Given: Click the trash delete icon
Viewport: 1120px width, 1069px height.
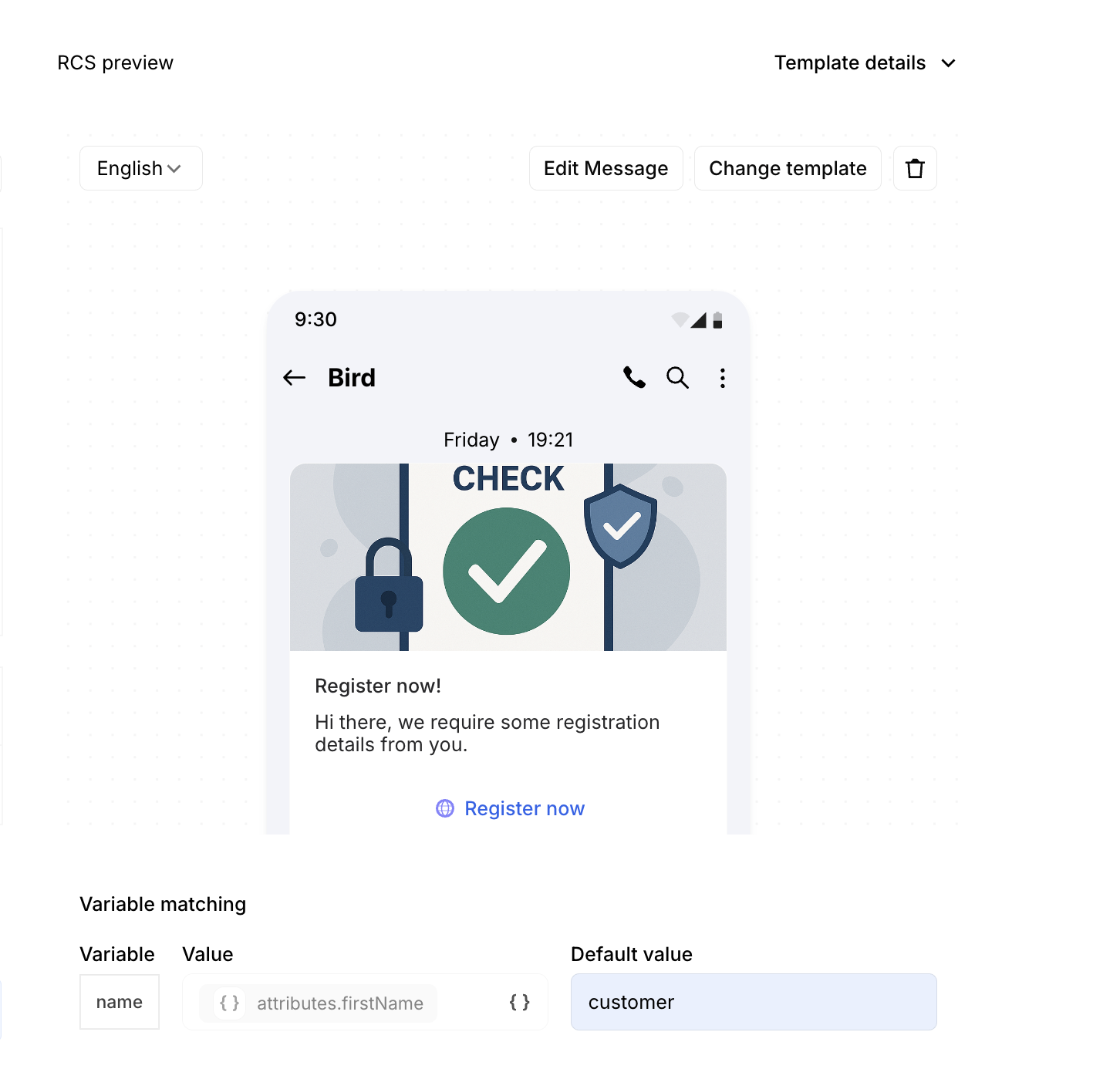Looking at the screenshot, I should point(915,168).
